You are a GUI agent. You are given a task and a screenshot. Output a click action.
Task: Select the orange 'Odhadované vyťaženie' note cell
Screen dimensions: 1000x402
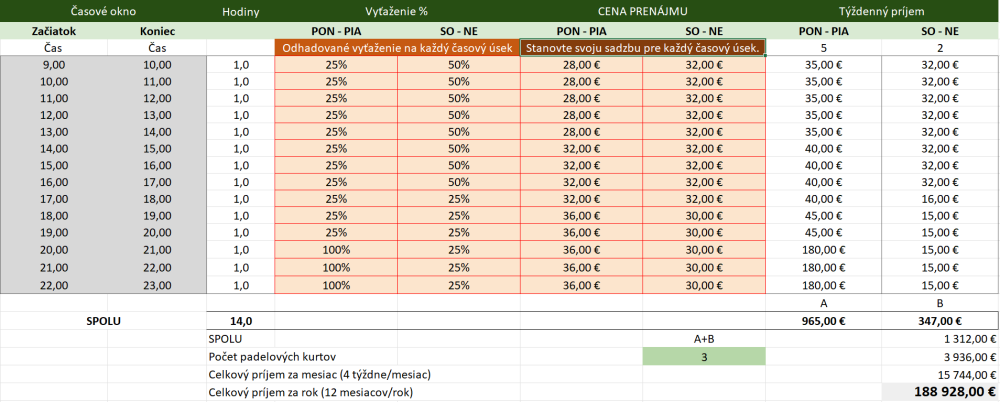pyautogui.click(x=397, y=48)
